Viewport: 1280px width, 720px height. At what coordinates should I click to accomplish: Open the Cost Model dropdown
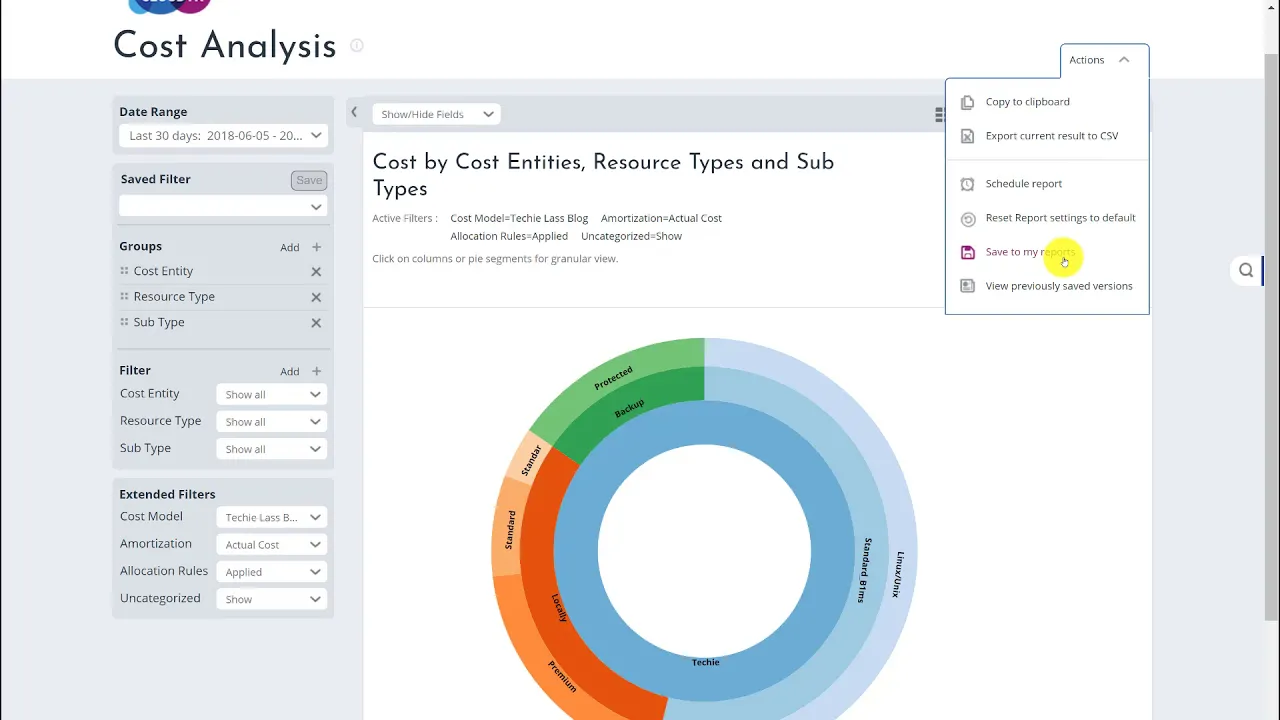click(272, 517)
